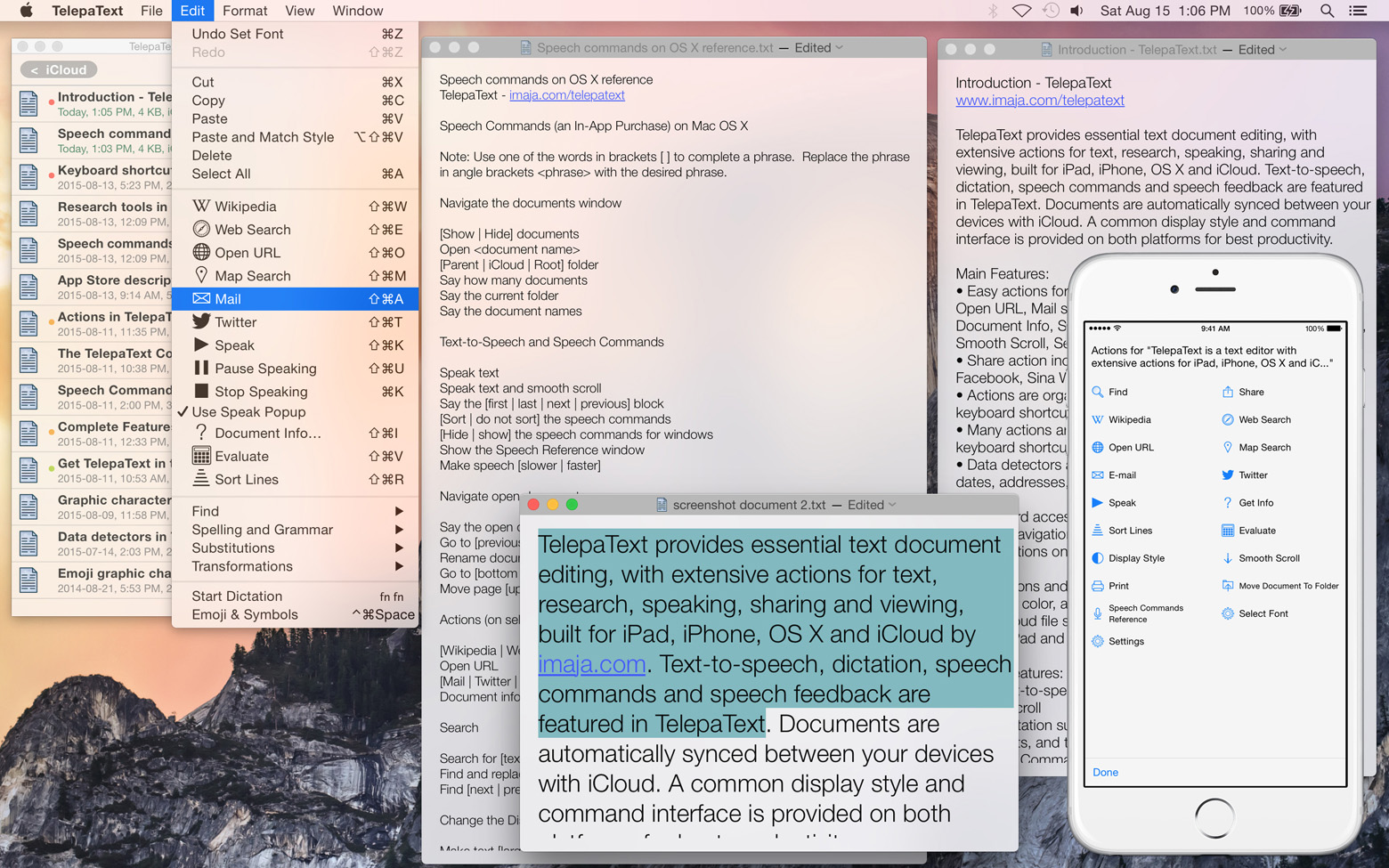Screen dimensions: 1389x868
Task: Open imaja.com/telepatext link in Speech commands window
Action: pos(567,95)
